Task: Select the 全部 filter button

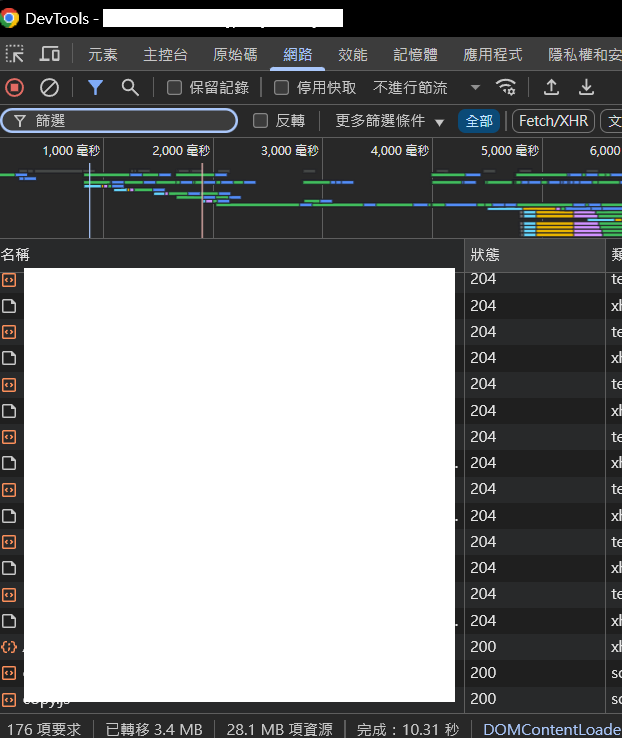Action: (x=479, y=121)
